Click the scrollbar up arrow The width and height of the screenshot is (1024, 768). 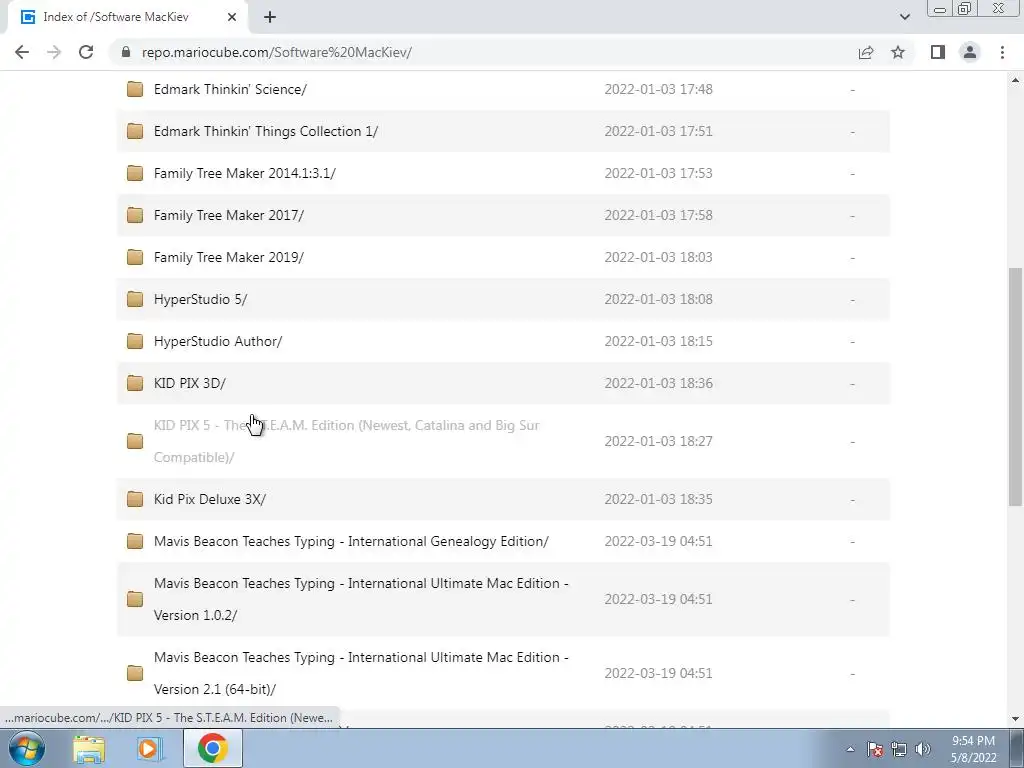click(1015, 80)
